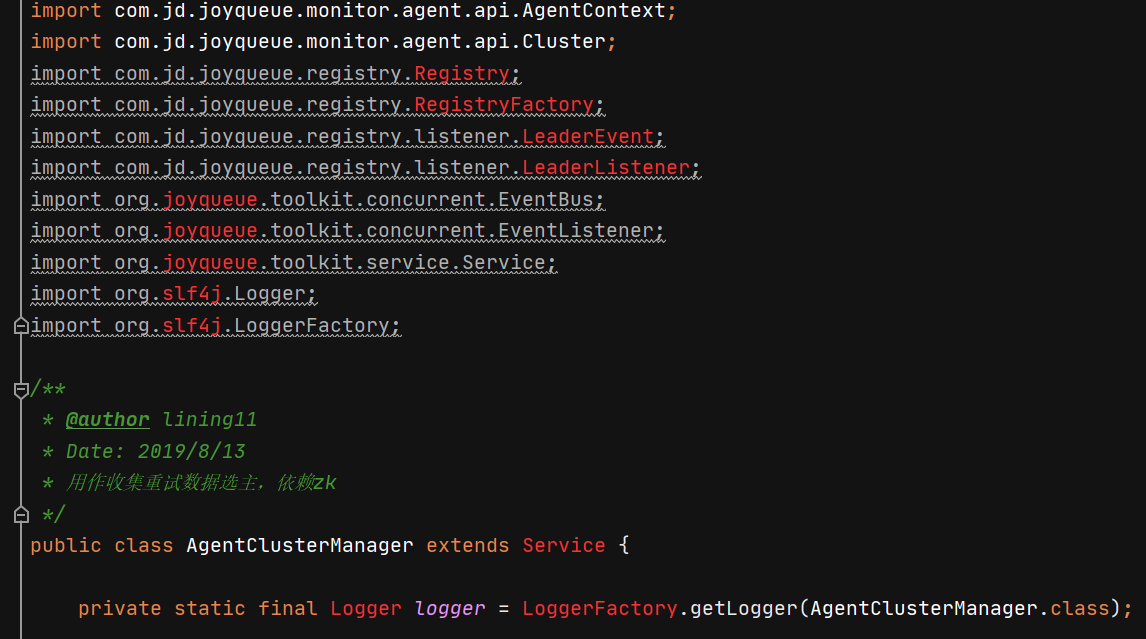Click lining11 author name in comment
This screenshot has width=1146, height=639.
click(x=210, y=420)
